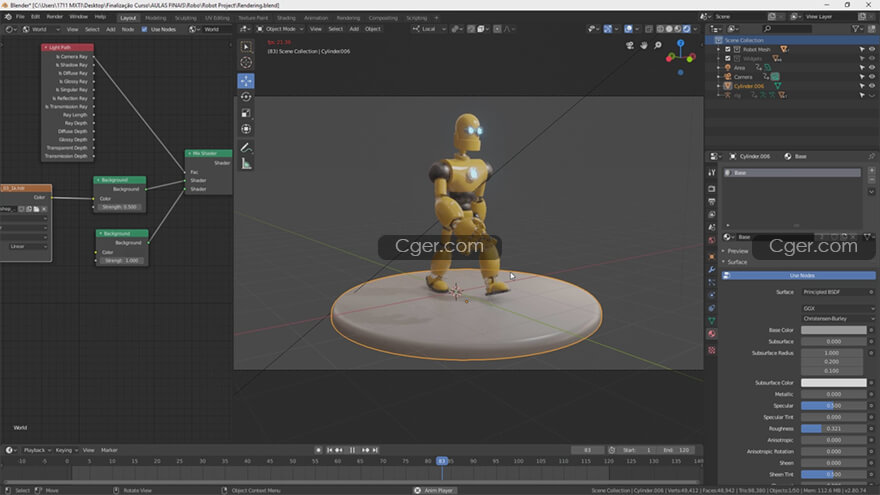Screen dimensions: 880x495
Task: Adjust the Roughness slider
Action: [833, 429]
